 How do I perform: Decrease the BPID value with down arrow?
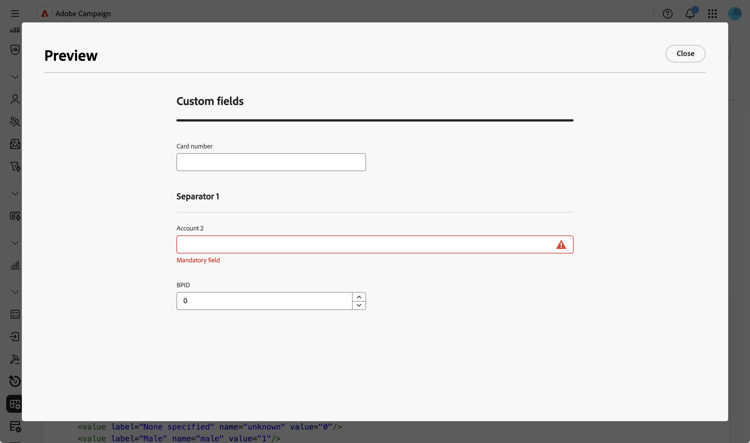click(x=359, y=305)
